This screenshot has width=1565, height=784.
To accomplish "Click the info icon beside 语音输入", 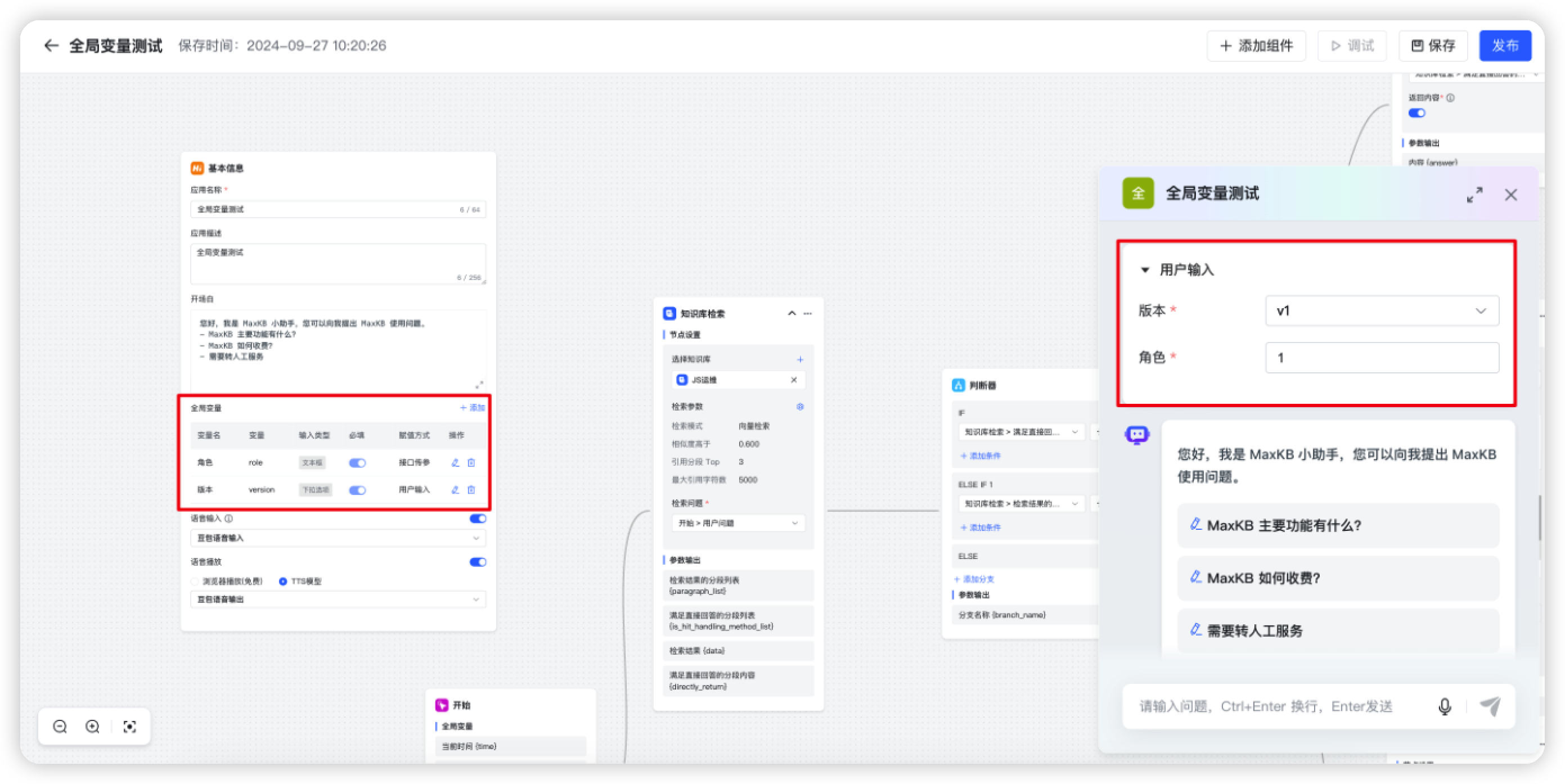I will point(229,519).
